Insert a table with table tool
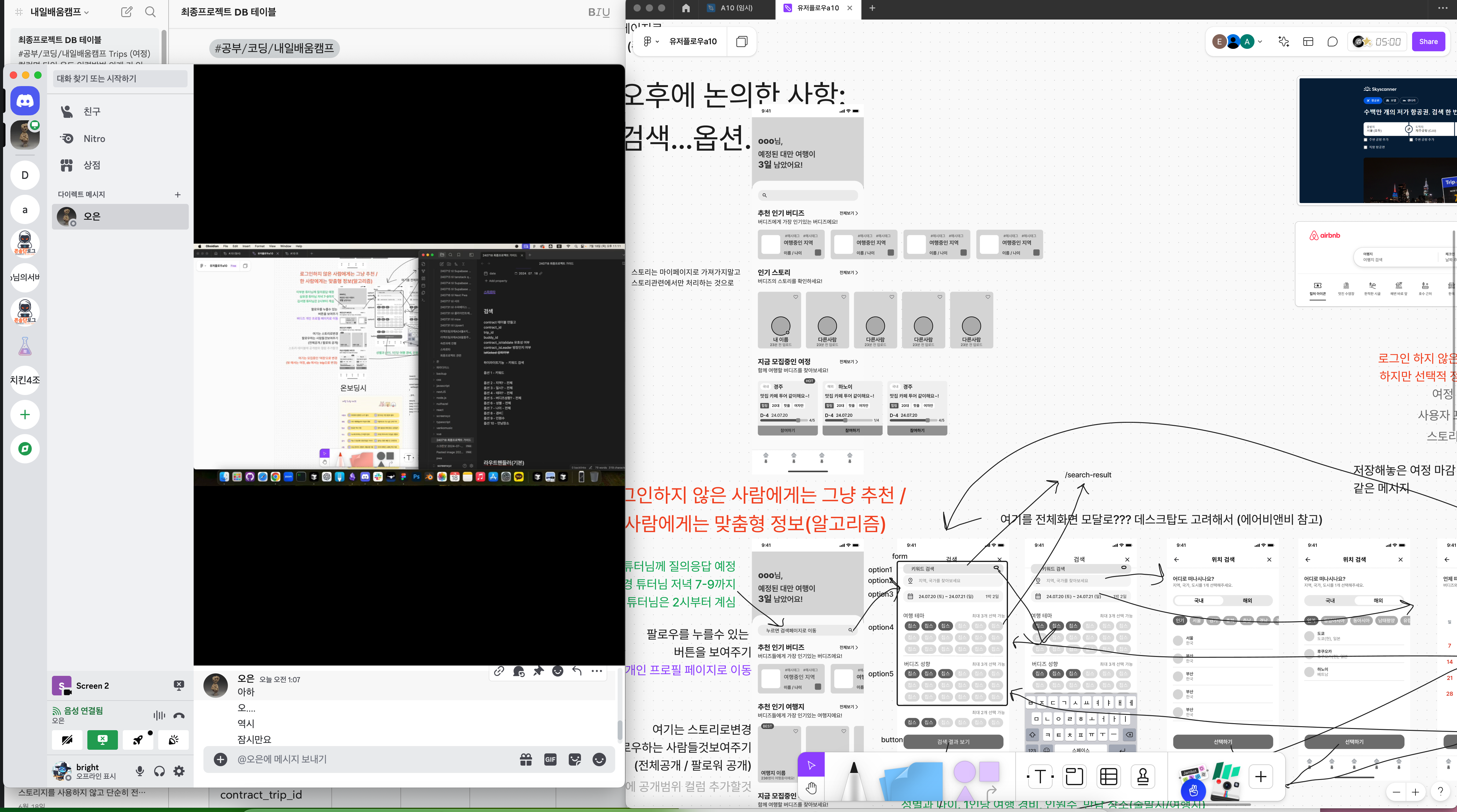Image resolution: width=1457 pixels, height=812 pixels. coord(1108,777)
